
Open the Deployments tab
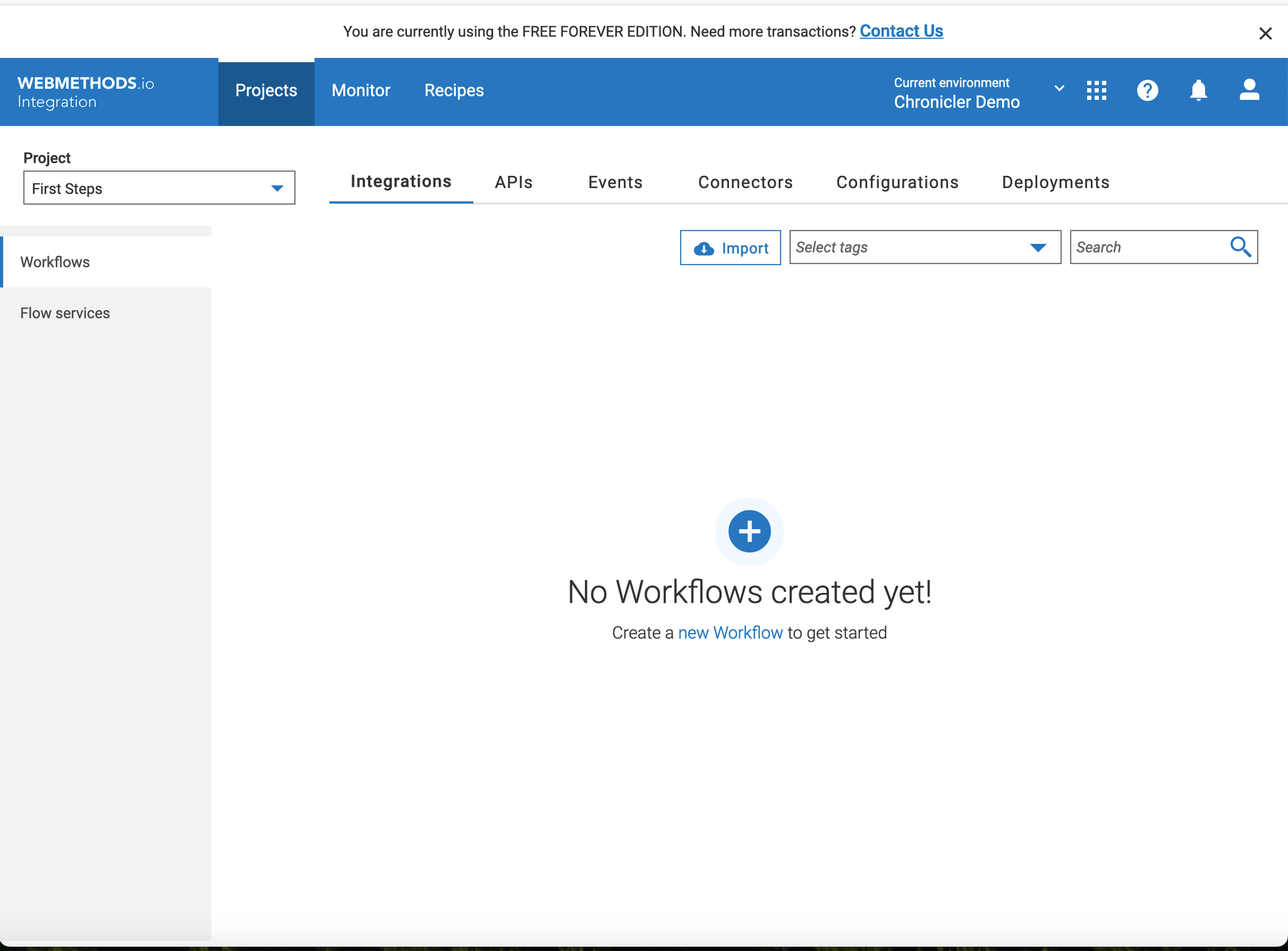coord(1055,182)
